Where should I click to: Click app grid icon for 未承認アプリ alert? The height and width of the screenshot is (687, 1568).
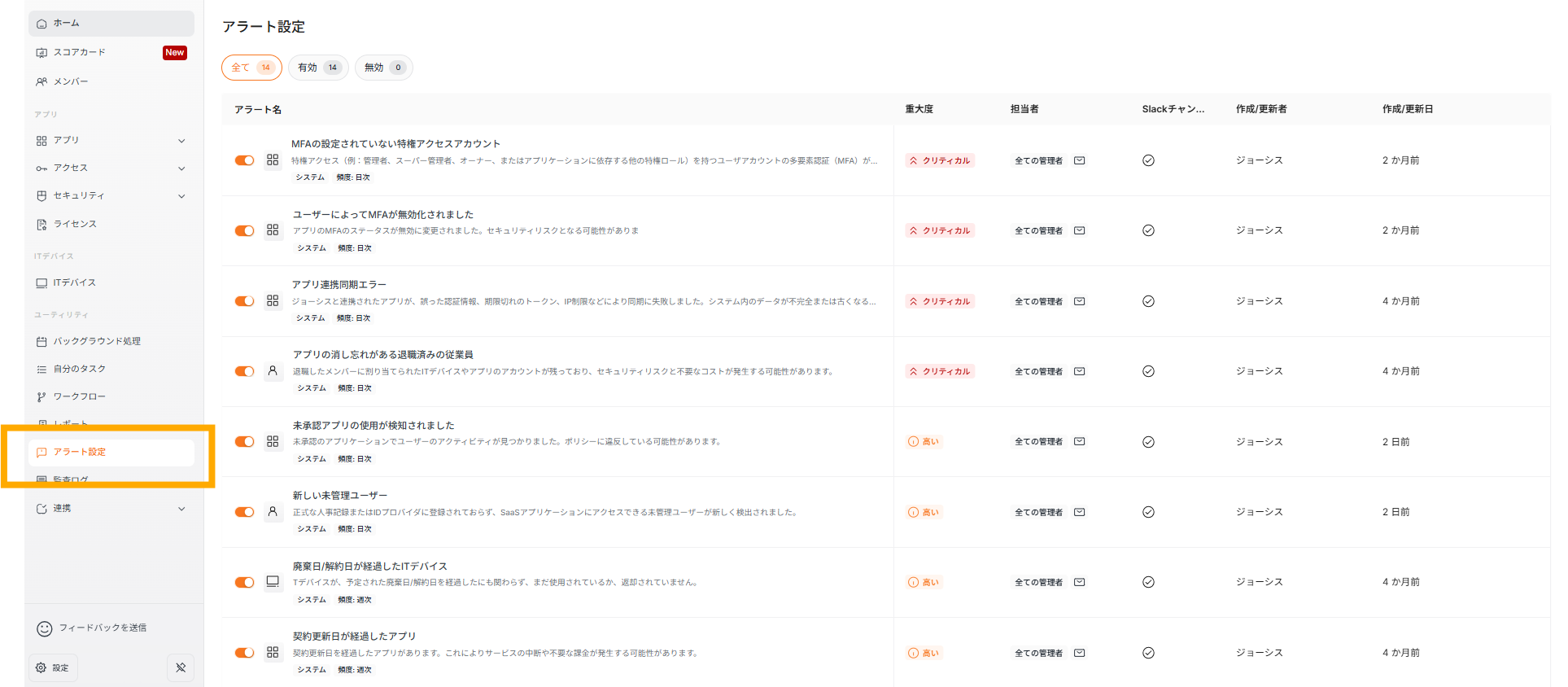[x=273, y=441]
